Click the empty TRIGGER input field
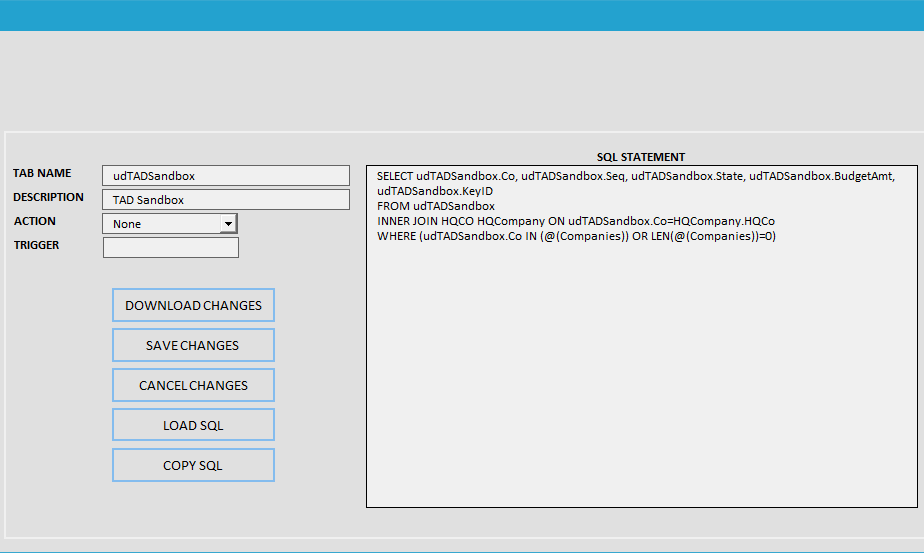 pyautogui.click(x=171, y=248)
